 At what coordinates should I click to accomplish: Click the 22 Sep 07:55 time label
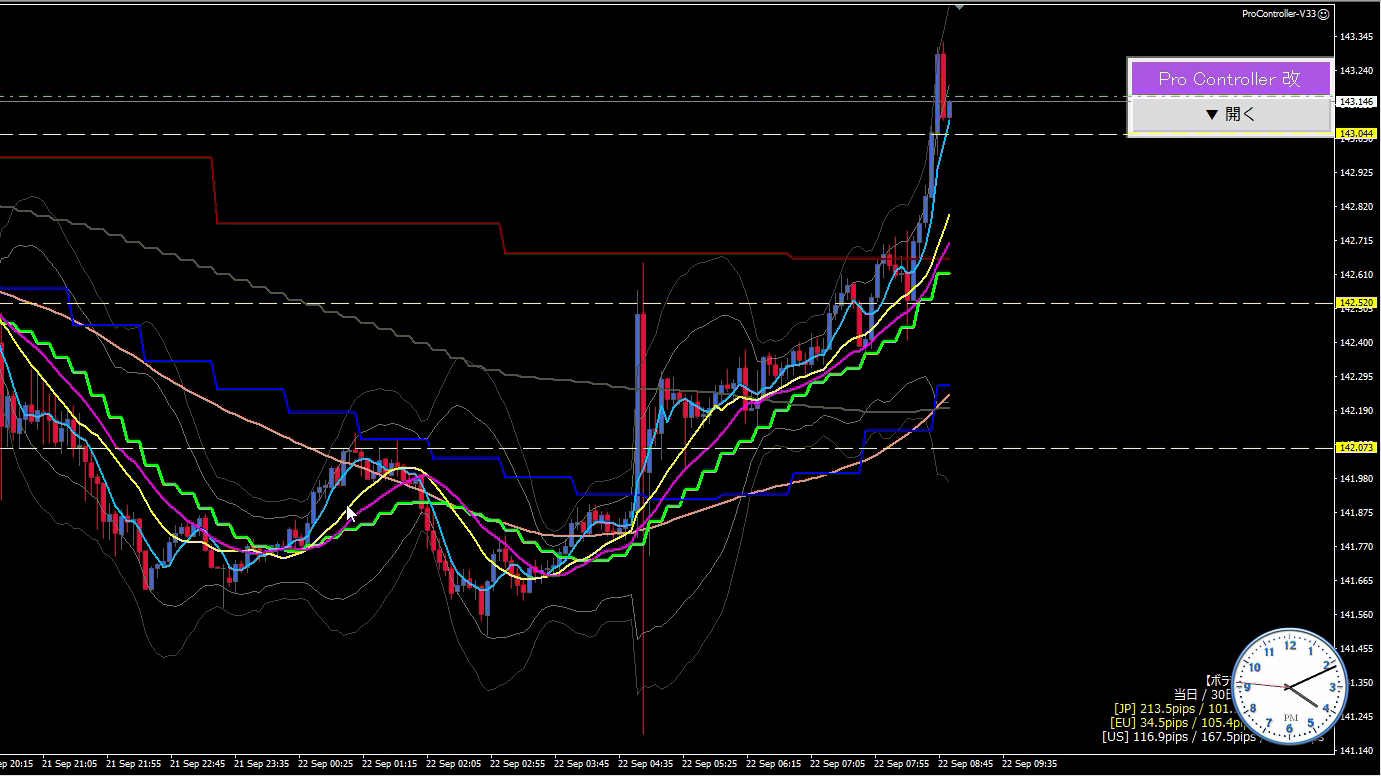901,764
